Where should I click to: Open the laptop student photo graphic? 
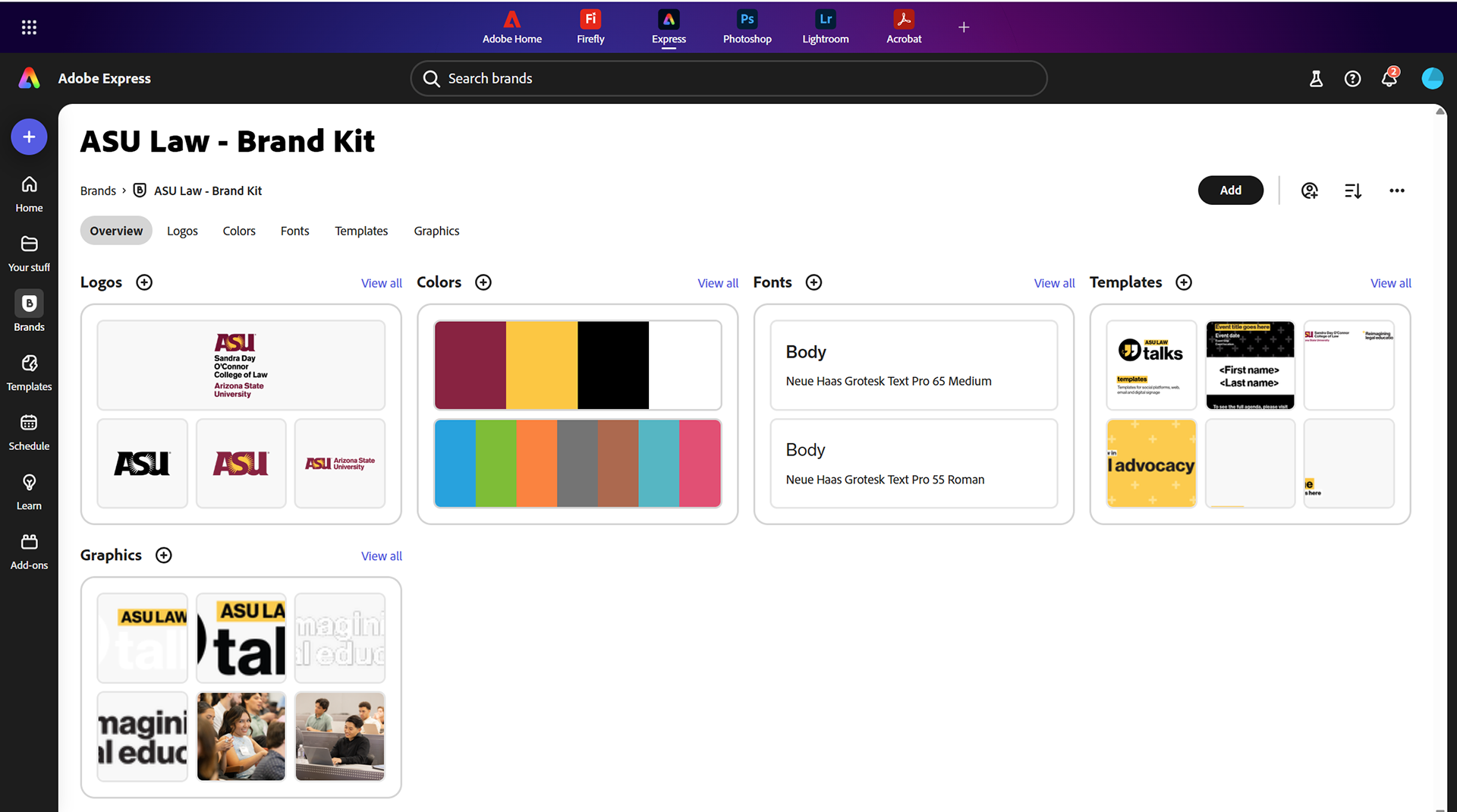(x=340, y=736)
